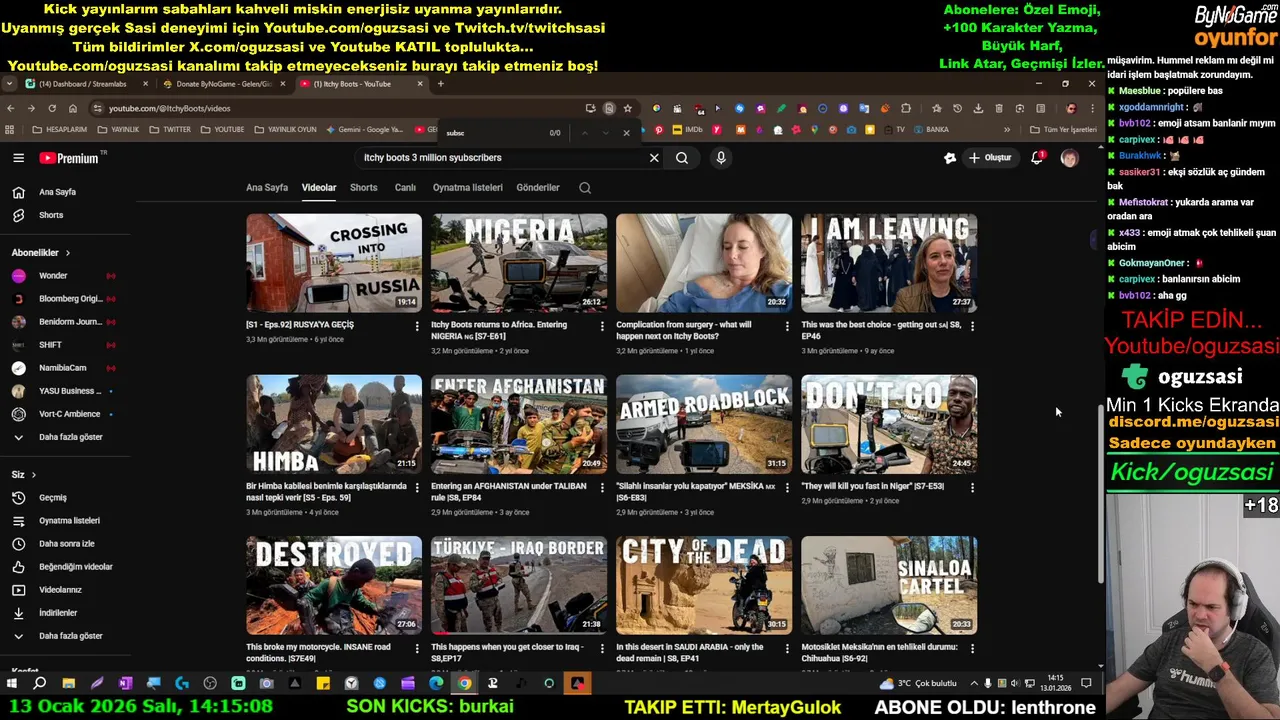
Task: Select the Oynatma listeleri channel tab
Action: 467,188
